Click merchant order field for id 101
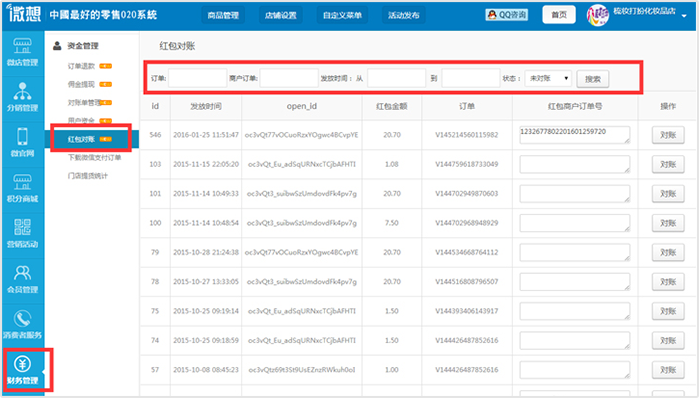The height and width of the screenshot is (398, 699). pyautogui.click(x=575, y=193)
